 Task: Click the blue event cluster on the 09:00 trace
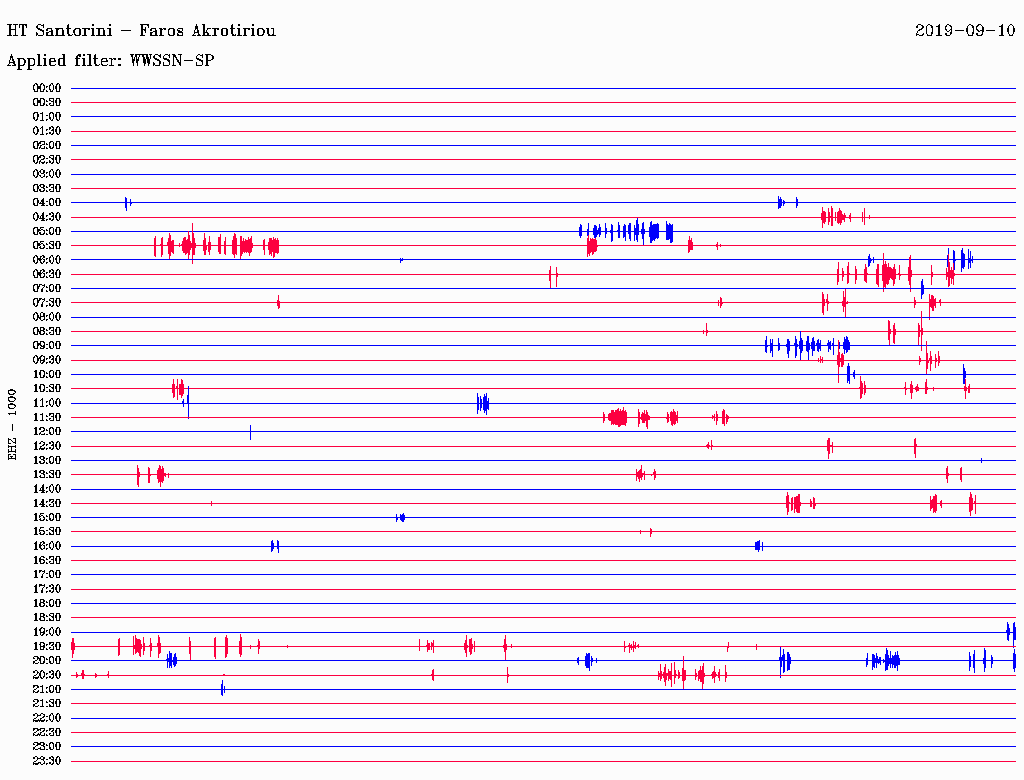click(x=807, y=346)
